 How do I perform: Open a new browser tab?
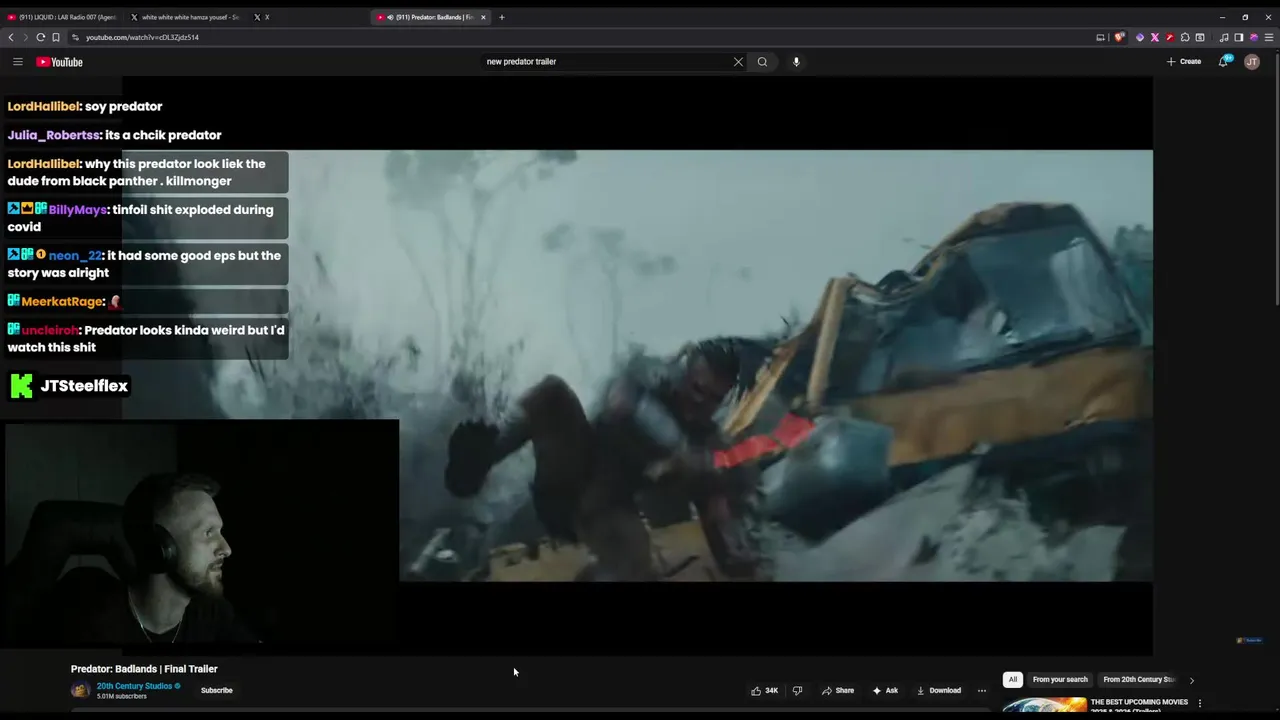tap(502, 17)
